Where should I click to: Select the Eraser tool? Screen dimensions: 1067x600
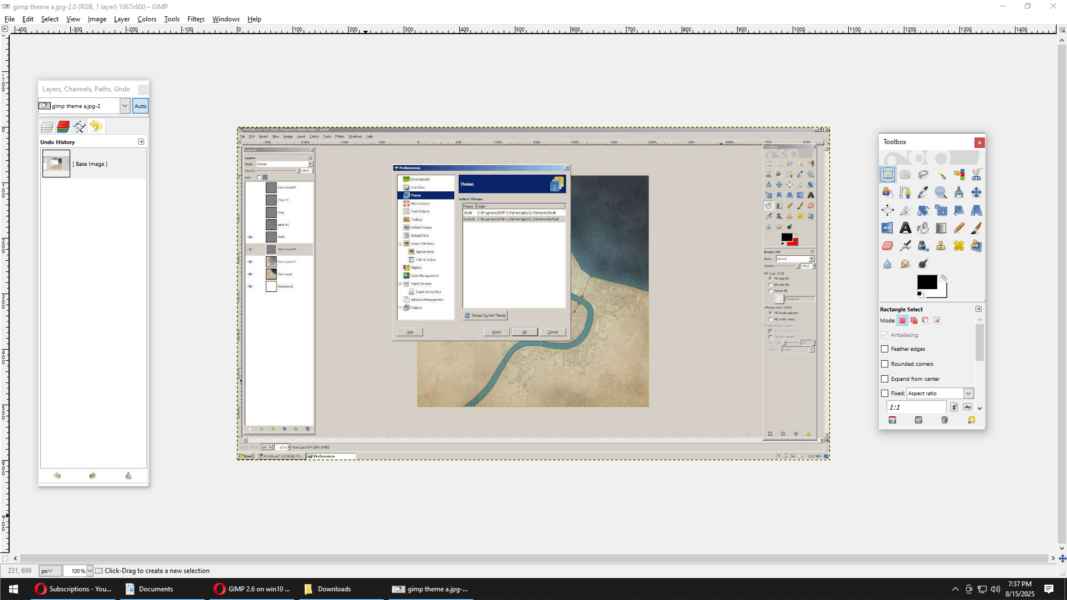pyautogui.click(x=887, y=246)
